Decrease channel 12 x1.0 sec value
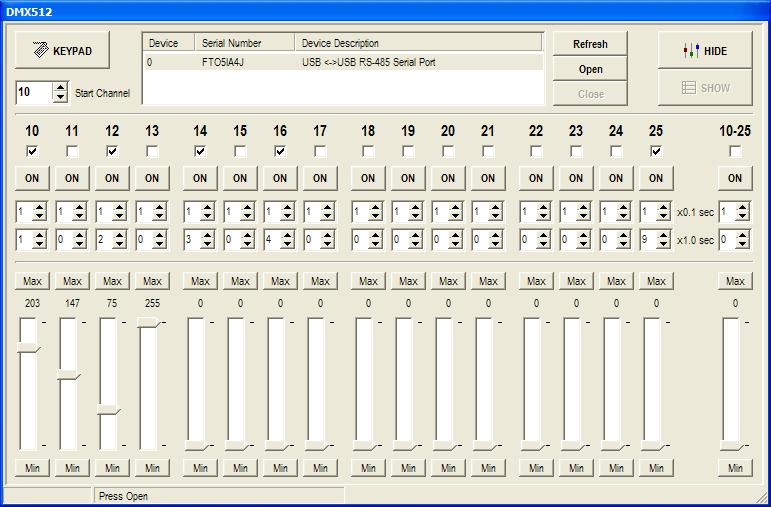 pyautogui.click(x=119, y=244)
